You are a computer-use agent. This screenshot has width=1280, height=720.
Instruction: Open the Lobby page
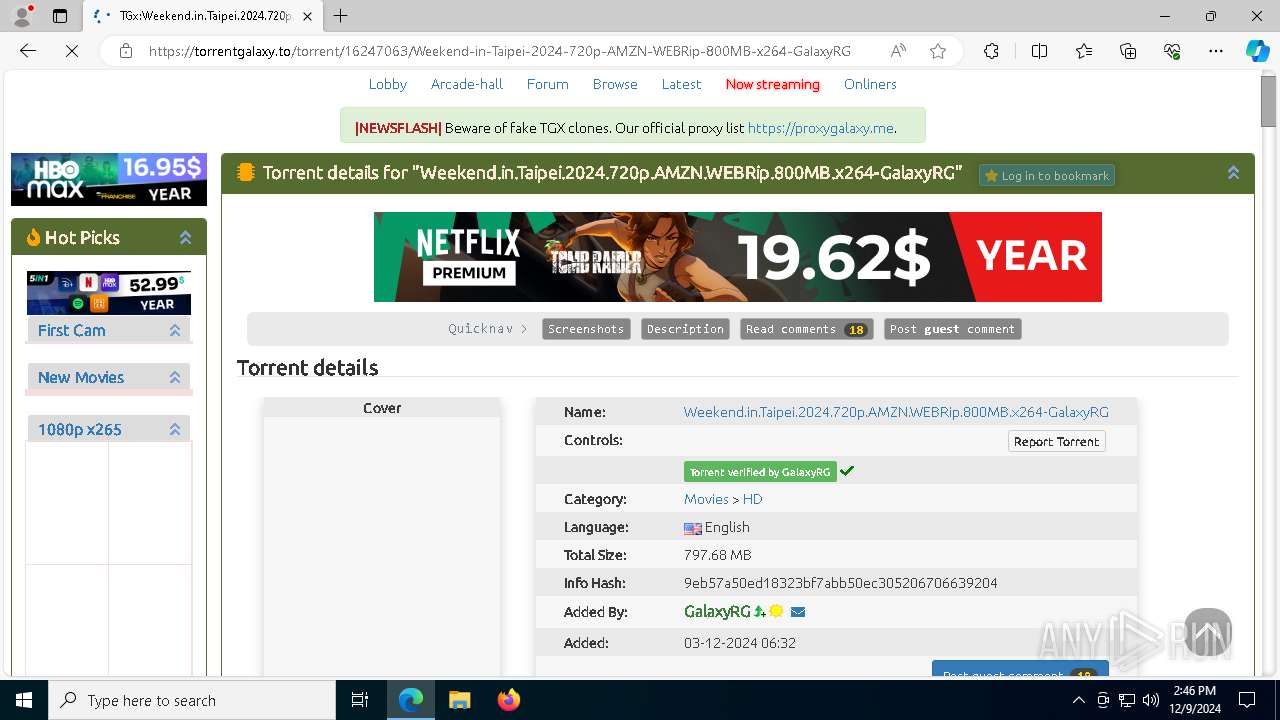pyautogui.click(x=387, y=84)
